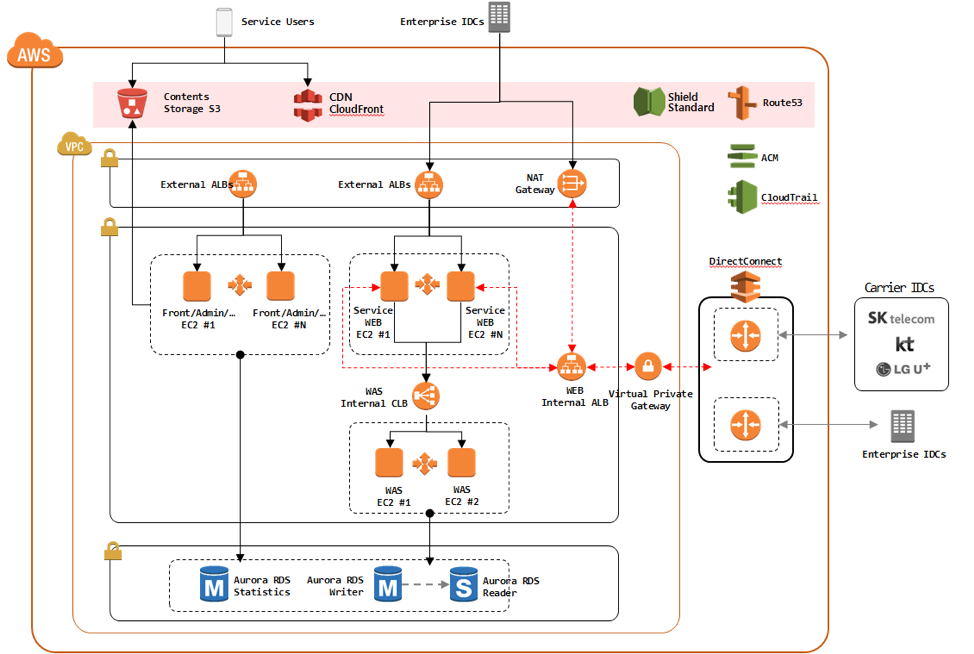Click the Service Users phone icon
Viewport: 974px width, 654px height.
pos(224,20)
